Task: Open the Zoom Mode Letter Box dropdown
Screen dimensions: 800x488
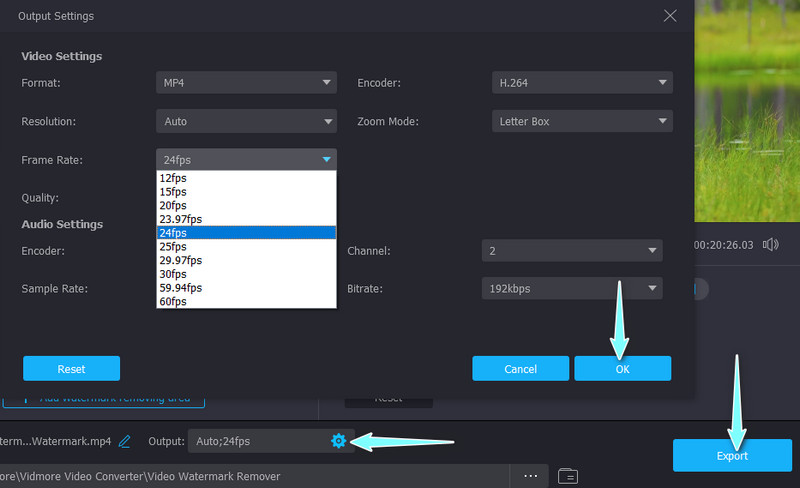Action: point(582,121)
